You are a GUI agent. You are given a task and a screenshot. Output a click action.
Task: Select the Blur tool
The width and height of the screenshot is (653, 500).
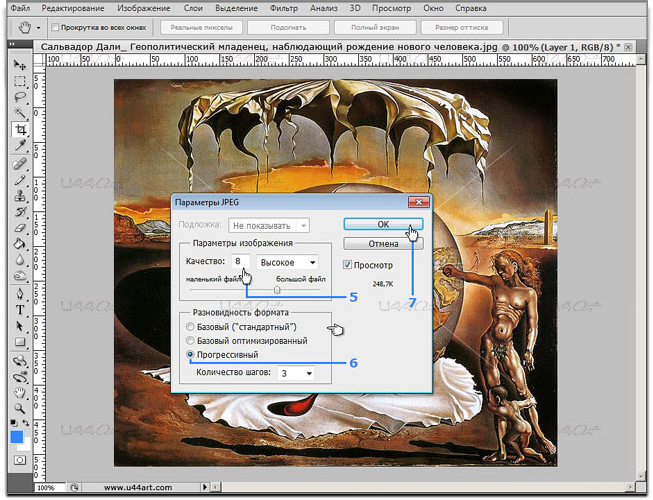point(20,260)
